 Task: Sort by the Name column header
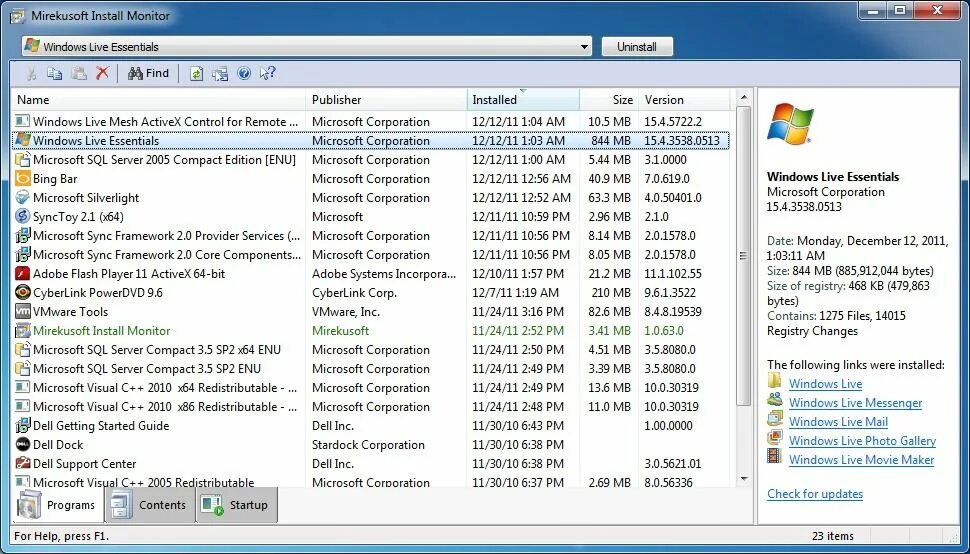coord(158,100)
